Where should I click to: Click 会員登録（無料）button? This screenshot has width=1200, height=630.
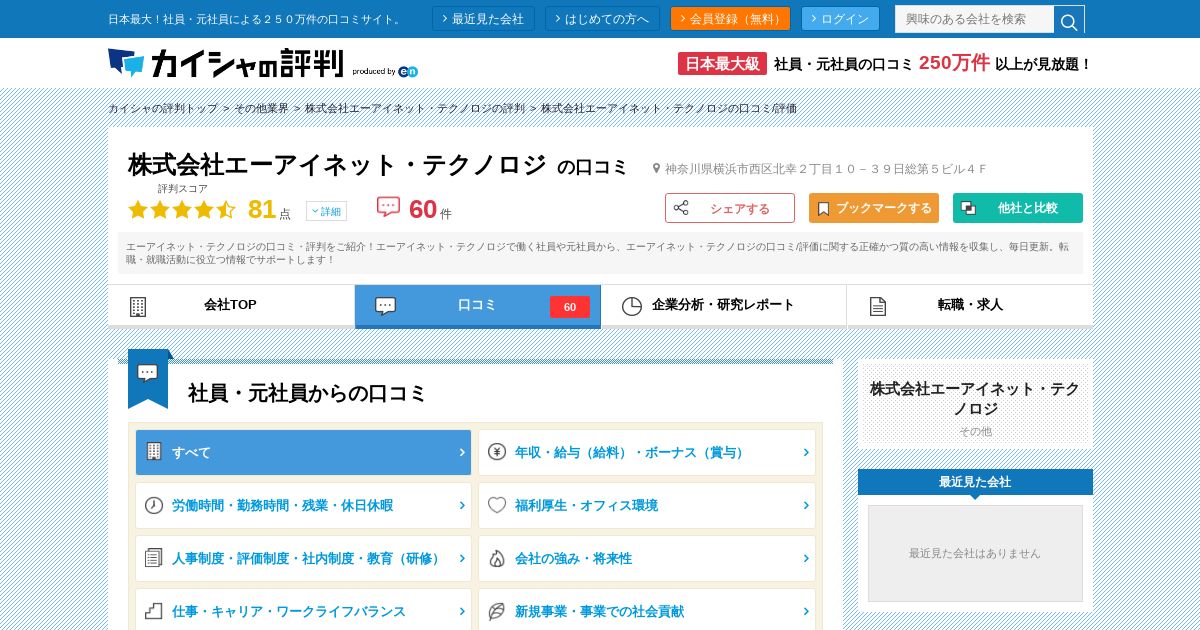(x=730, y=19)
